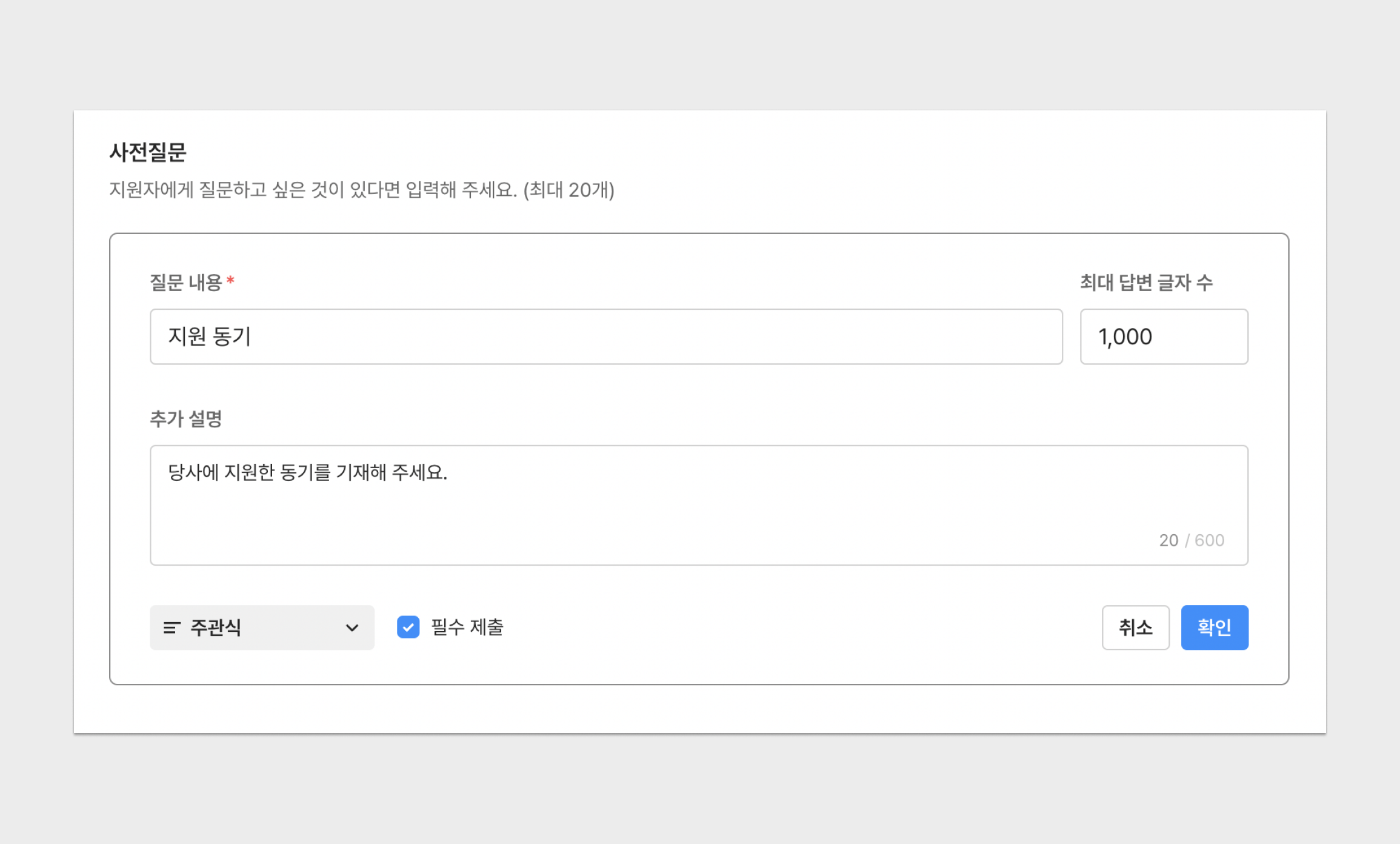Click the 질문 내용 field label
The width and height of the screenshot is (1400, 844).
185,283
